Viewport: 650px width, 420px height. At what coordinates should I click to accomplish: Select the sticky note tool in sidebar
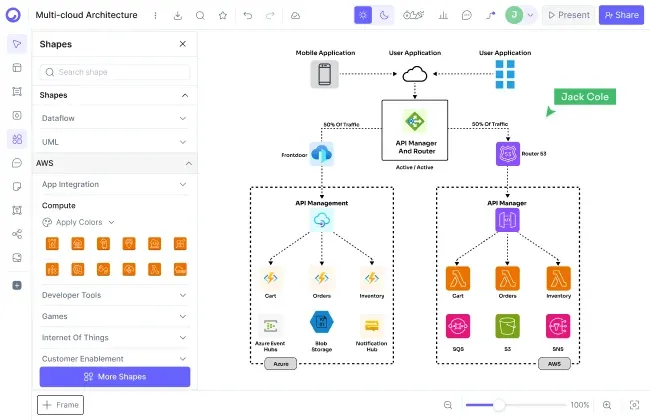point(17,187)
